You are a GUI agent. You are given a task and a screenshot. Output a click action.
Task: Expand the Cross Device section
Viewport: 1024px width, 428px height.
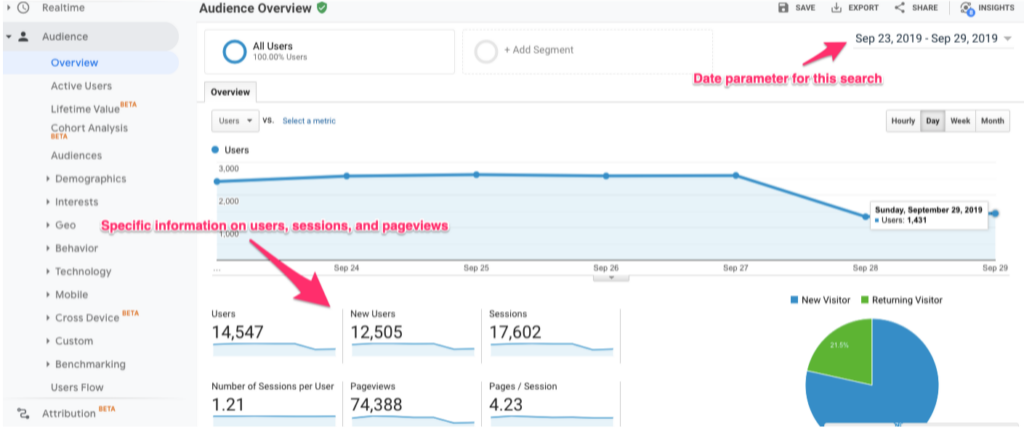tap(48, 318)
